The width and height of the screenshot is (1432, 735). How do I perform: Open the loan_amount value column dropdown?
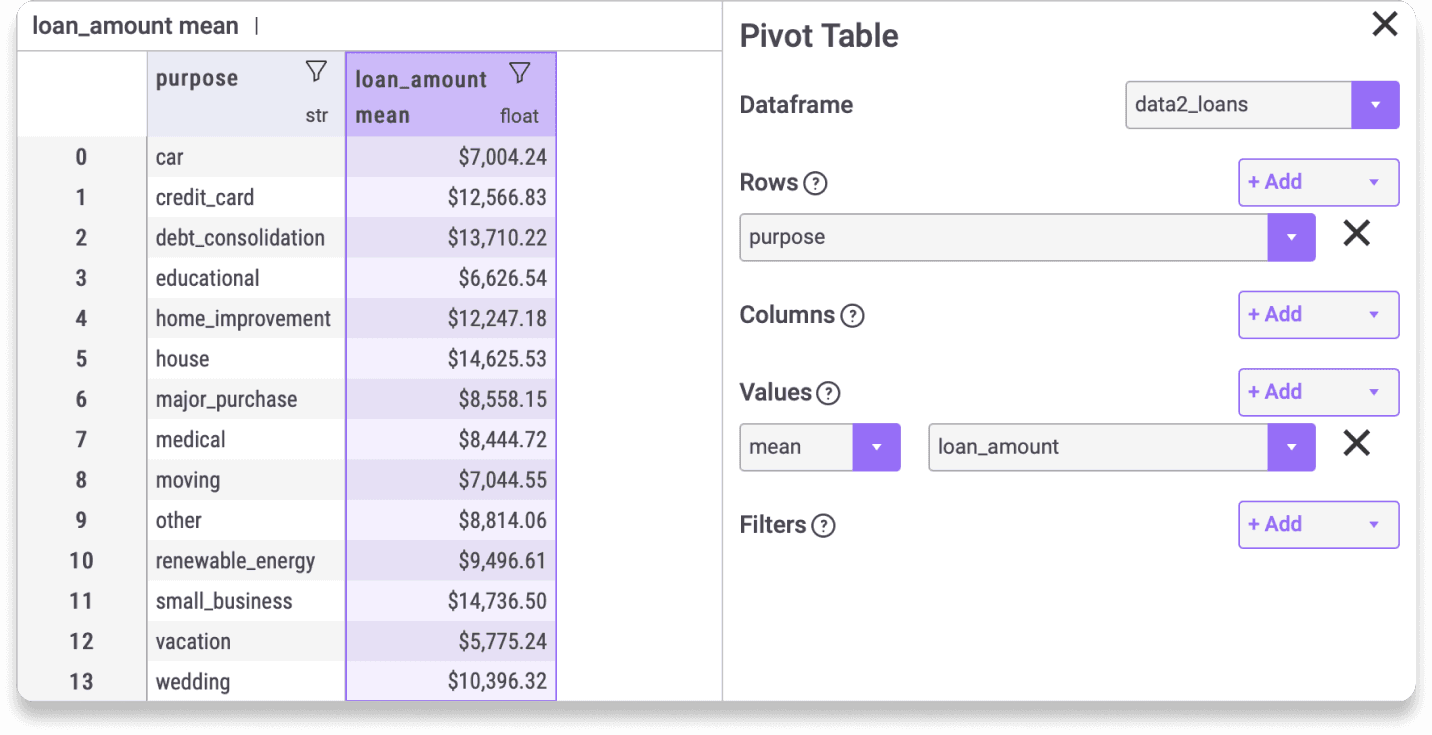click(x=1291, y=447)
